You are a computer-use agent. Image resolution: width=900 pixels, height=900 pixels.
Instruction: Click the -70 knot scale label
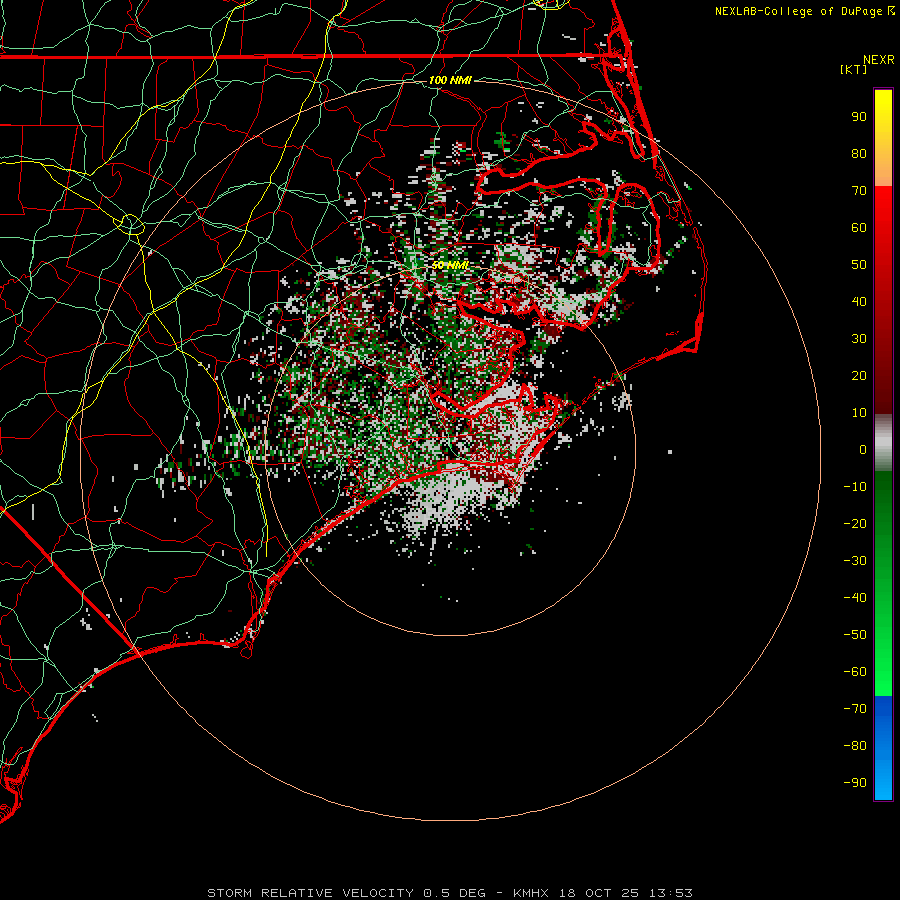click(855, 709)
